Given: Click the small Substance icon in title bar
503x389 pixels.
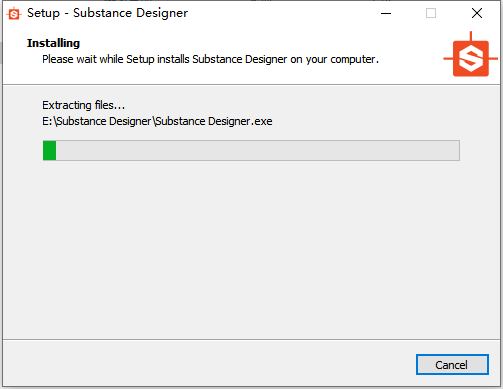Looking at the screenshot, I should pyautogui.click(x=14, y=13).
